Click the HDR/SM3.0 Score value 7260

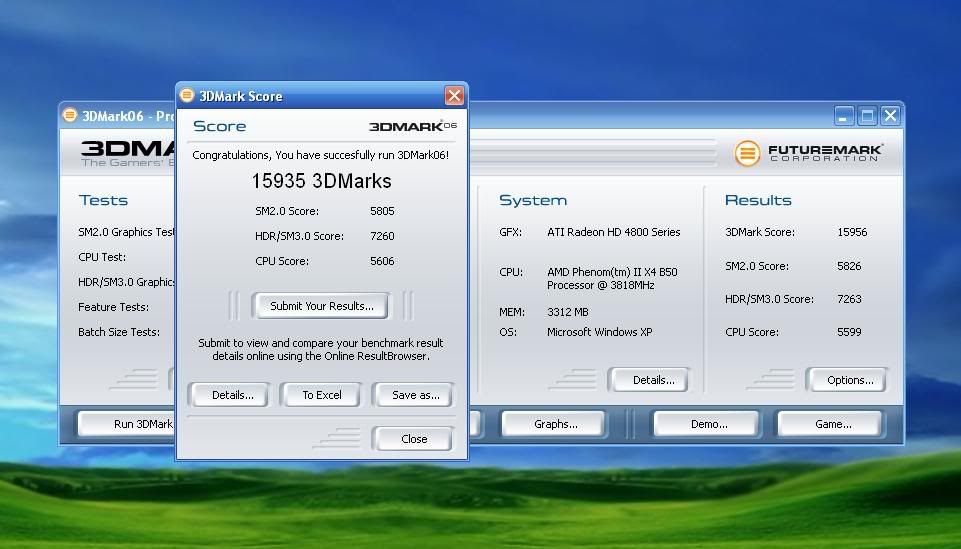(x=382, y=236)
